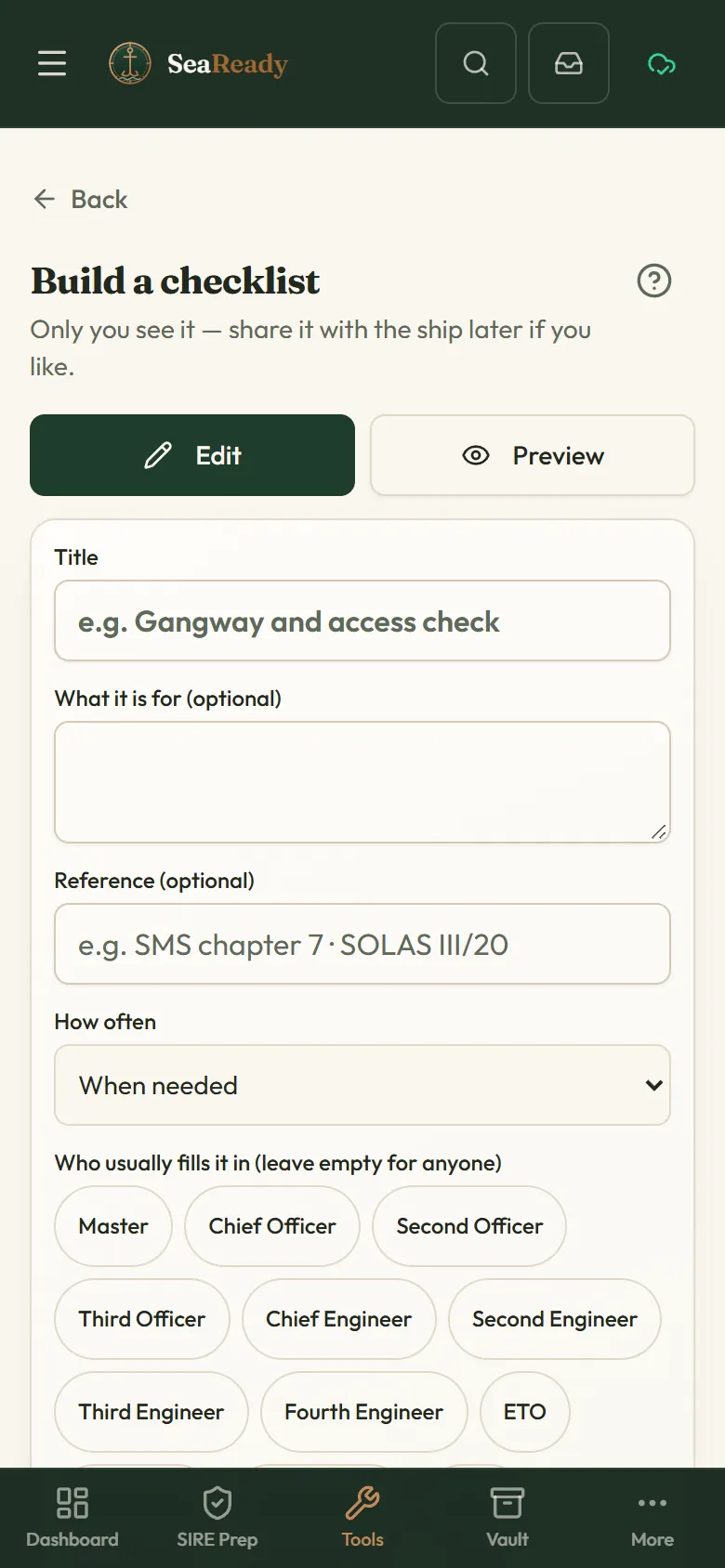Open the inbox tray icon
The height and width of the screenshot is (1568, 725).
click(x=569, y=63)
